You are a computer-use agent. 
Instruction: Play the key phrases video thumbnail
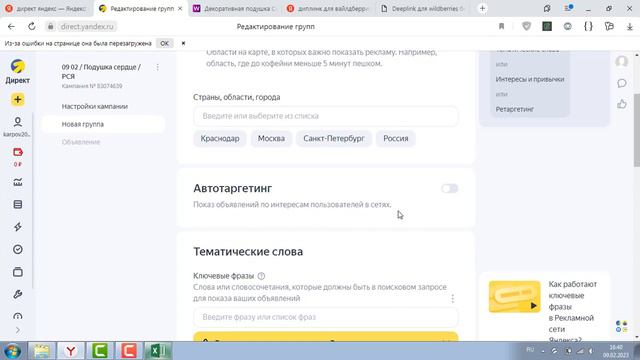514,297
